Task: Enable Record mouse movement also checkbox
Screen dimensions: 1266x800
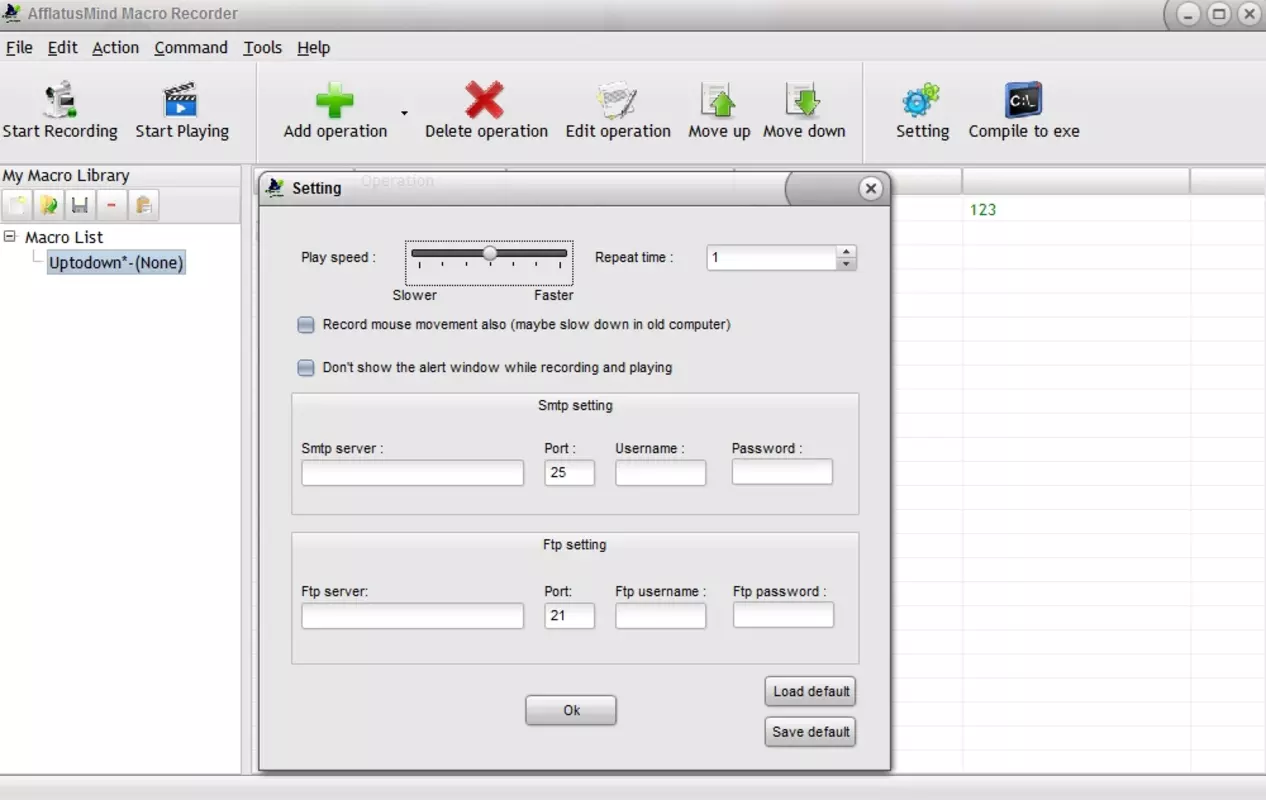Action: click(x=306, y=325)
